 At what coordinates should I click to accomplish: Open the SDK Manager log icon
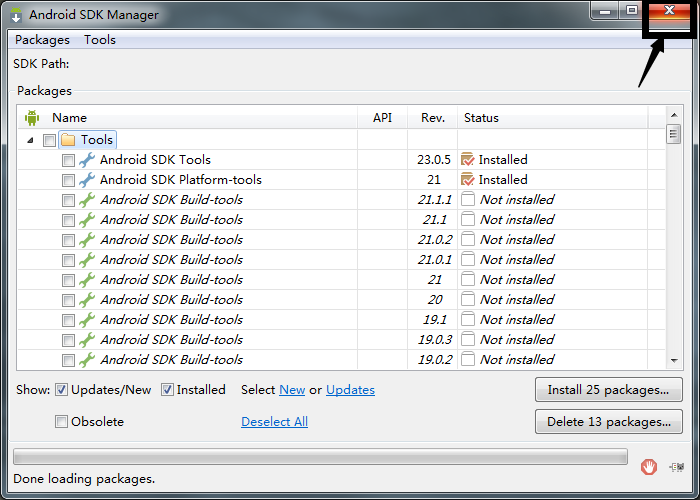click(x=677, y=467)
